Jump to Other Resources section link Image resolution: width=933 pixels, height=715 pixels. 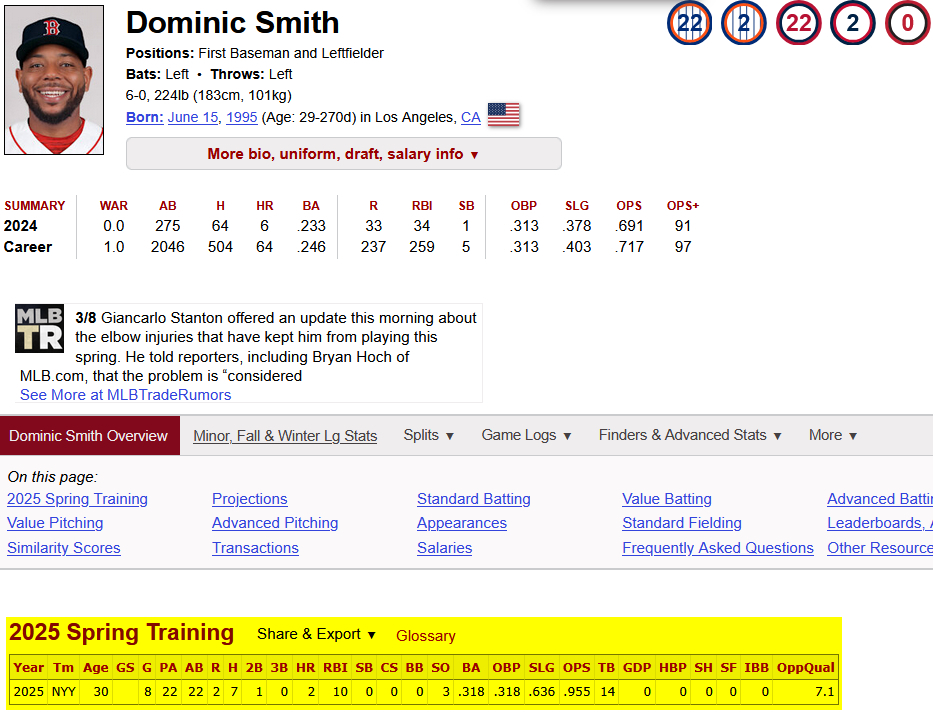click(879, 548)
